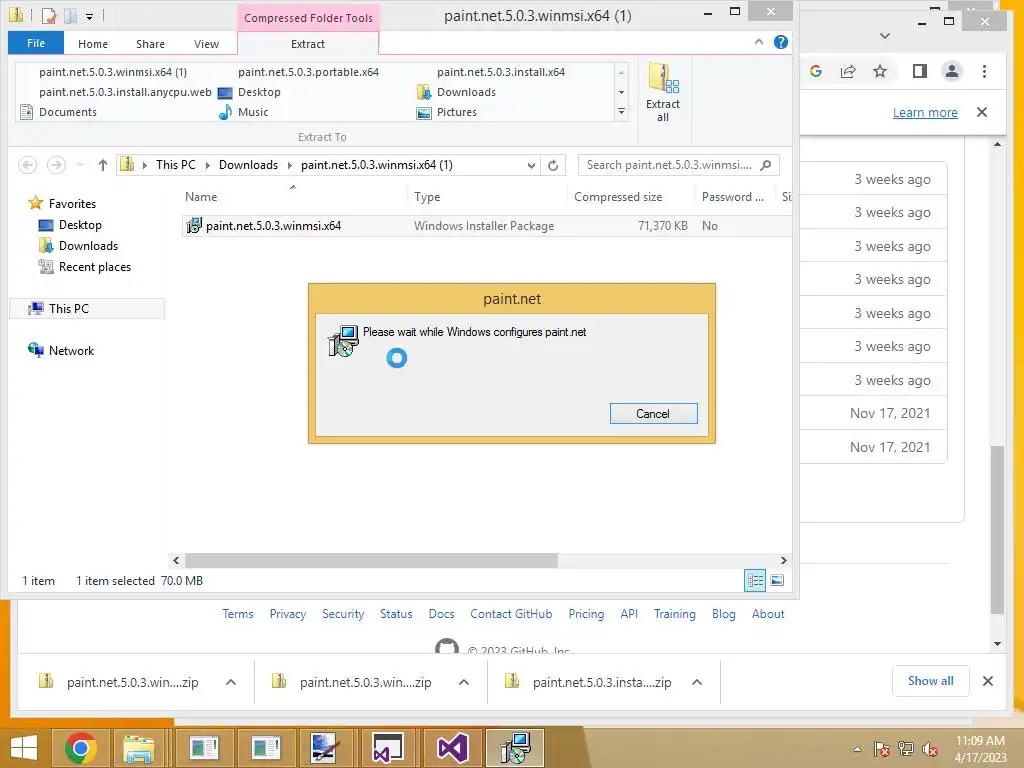Collapse the ribbon with the caret icon

(759, 42)
